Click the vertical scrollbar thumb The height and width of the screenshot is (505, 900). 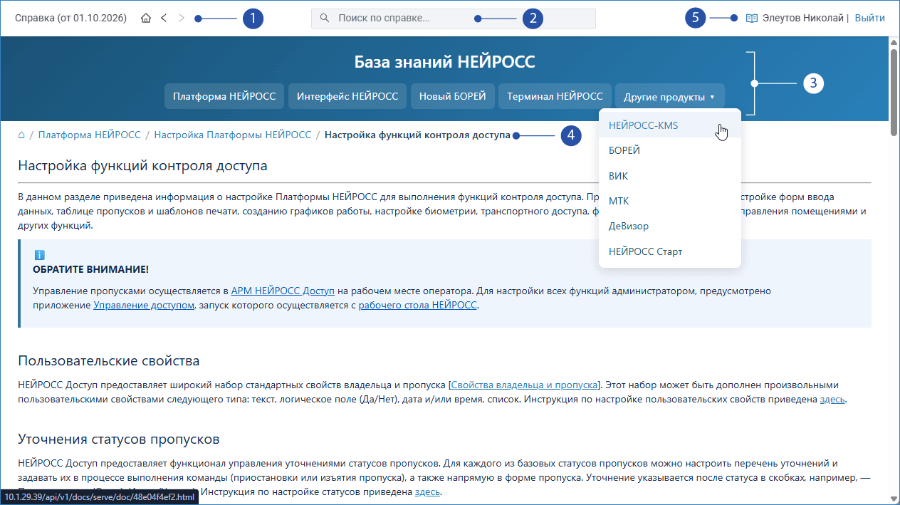click(x=894, y=92)
